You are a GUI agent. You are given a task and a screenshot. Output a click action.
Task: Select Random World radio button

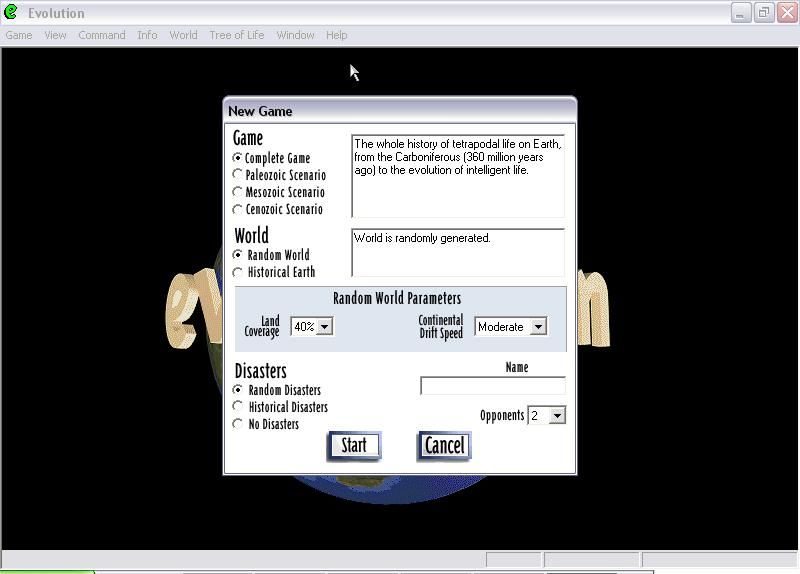point(238,255)
